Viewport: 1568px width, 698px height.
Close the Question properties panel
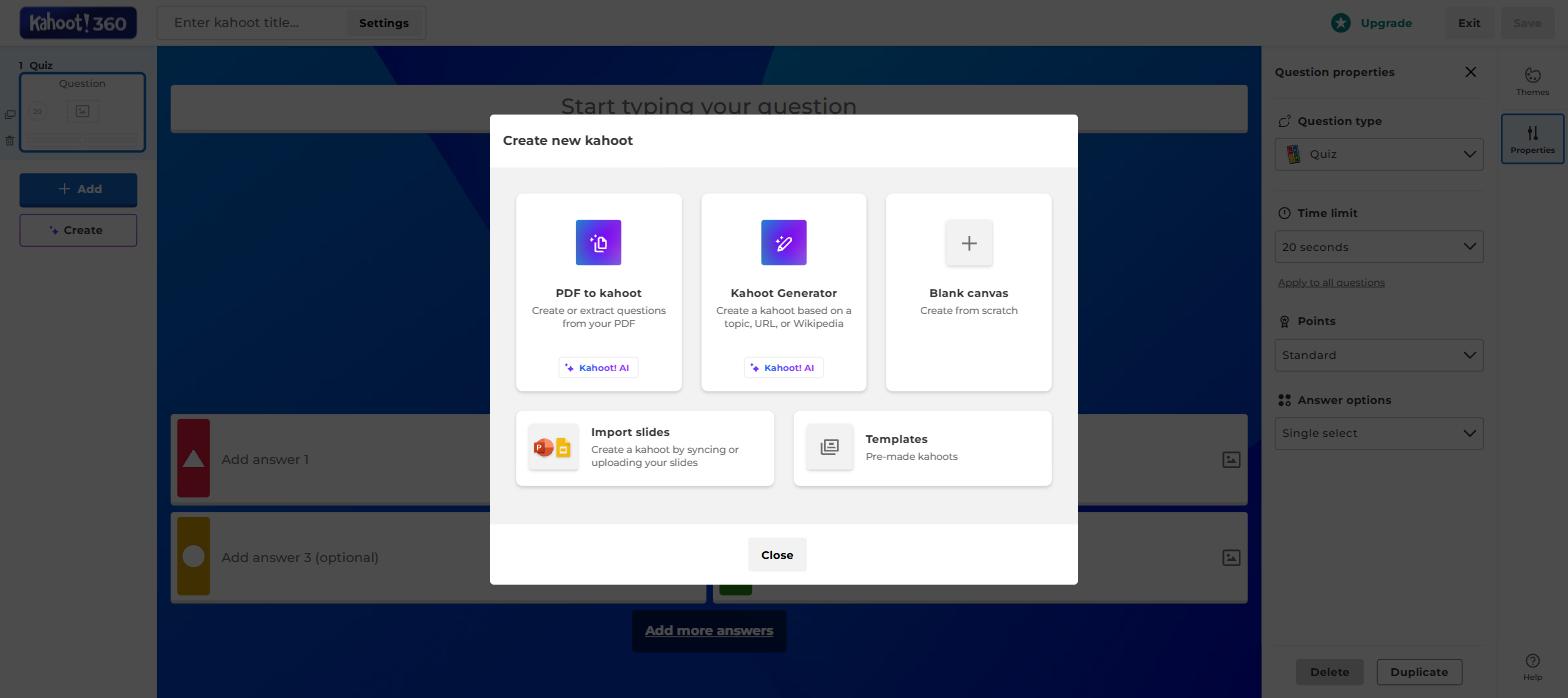1470,72
